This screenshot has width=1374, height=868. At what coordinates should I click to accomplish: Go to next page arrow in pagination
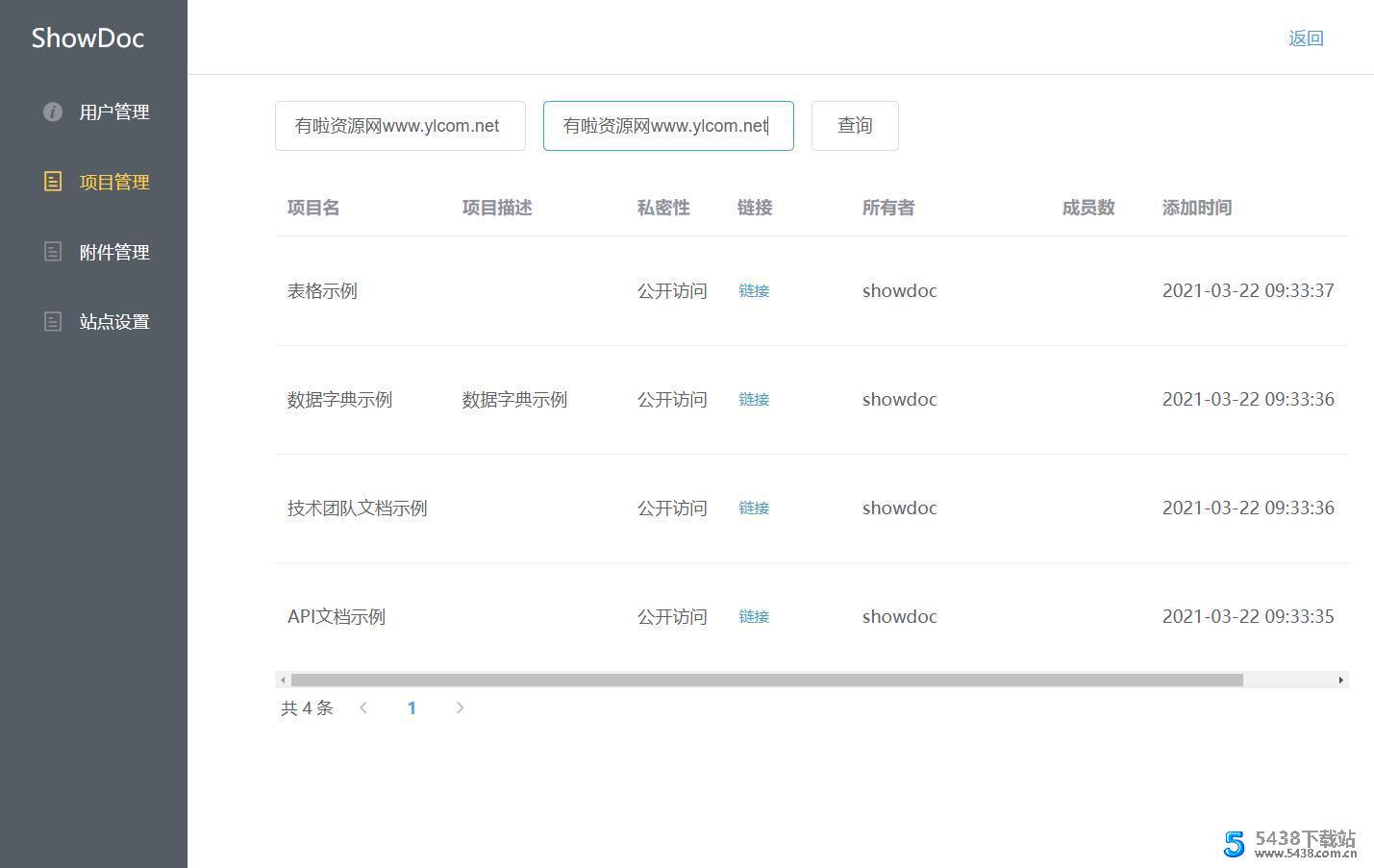(x=460, y=707)
